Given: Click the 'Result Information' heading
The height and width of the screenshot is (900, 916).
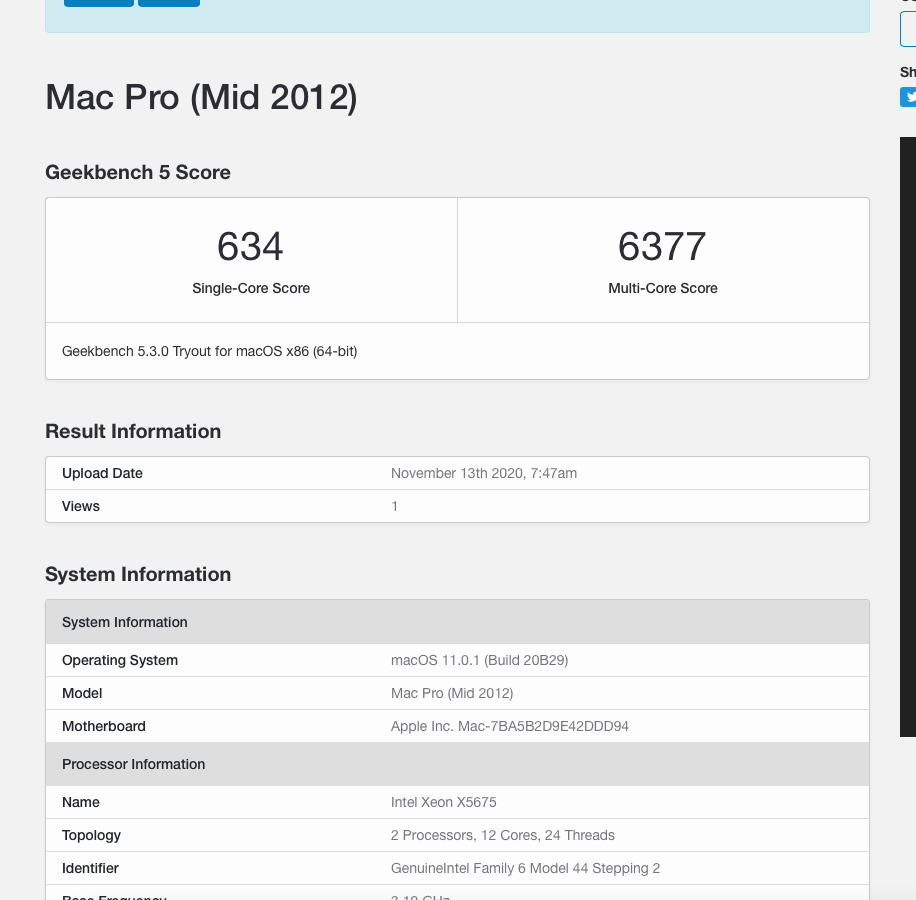Looking at the screenshot, I should pos(133,431).
